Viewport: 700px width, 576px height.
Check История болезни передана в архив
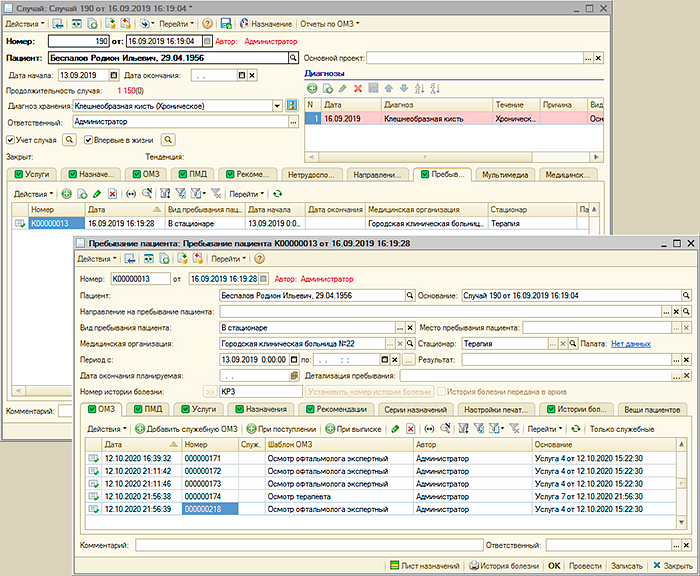[442, 391]
